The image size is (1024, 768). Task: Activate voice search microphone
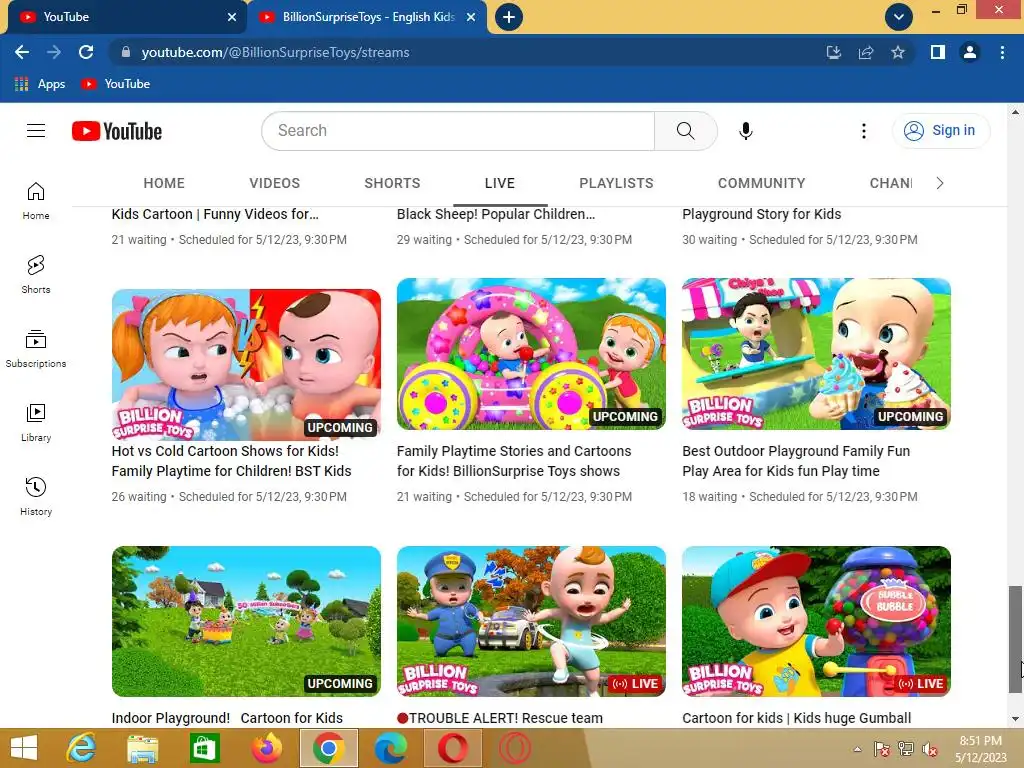pyautogui.click(x=746, y=131)
